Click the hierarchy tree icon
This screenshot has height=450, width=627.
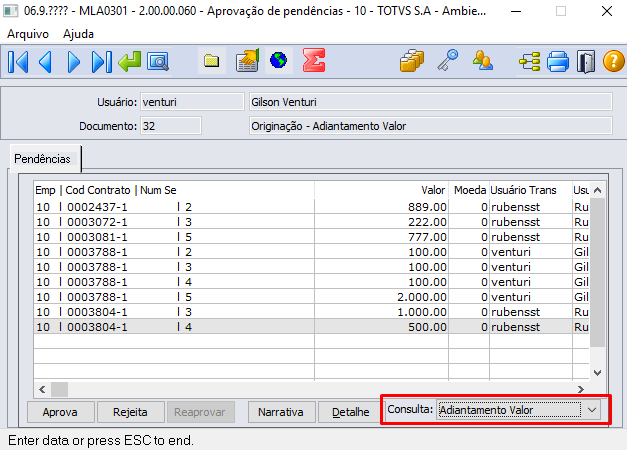pyautogui.click(x=530, y=62)
